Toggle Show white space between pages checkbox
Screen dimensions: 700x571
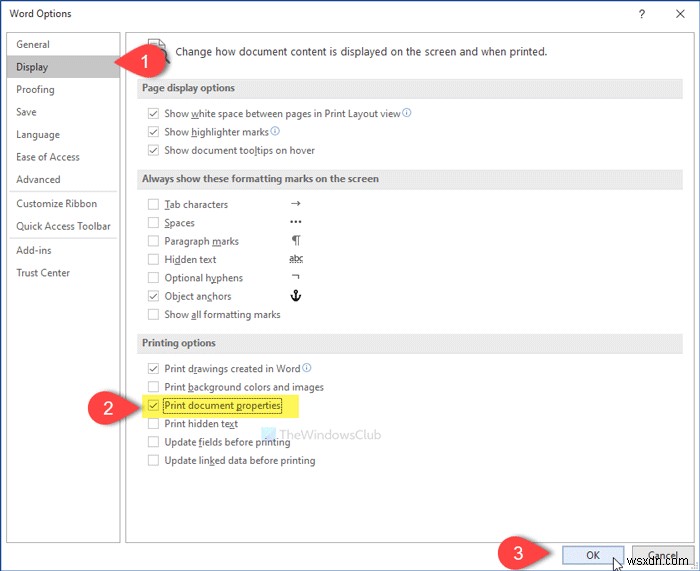153,113
